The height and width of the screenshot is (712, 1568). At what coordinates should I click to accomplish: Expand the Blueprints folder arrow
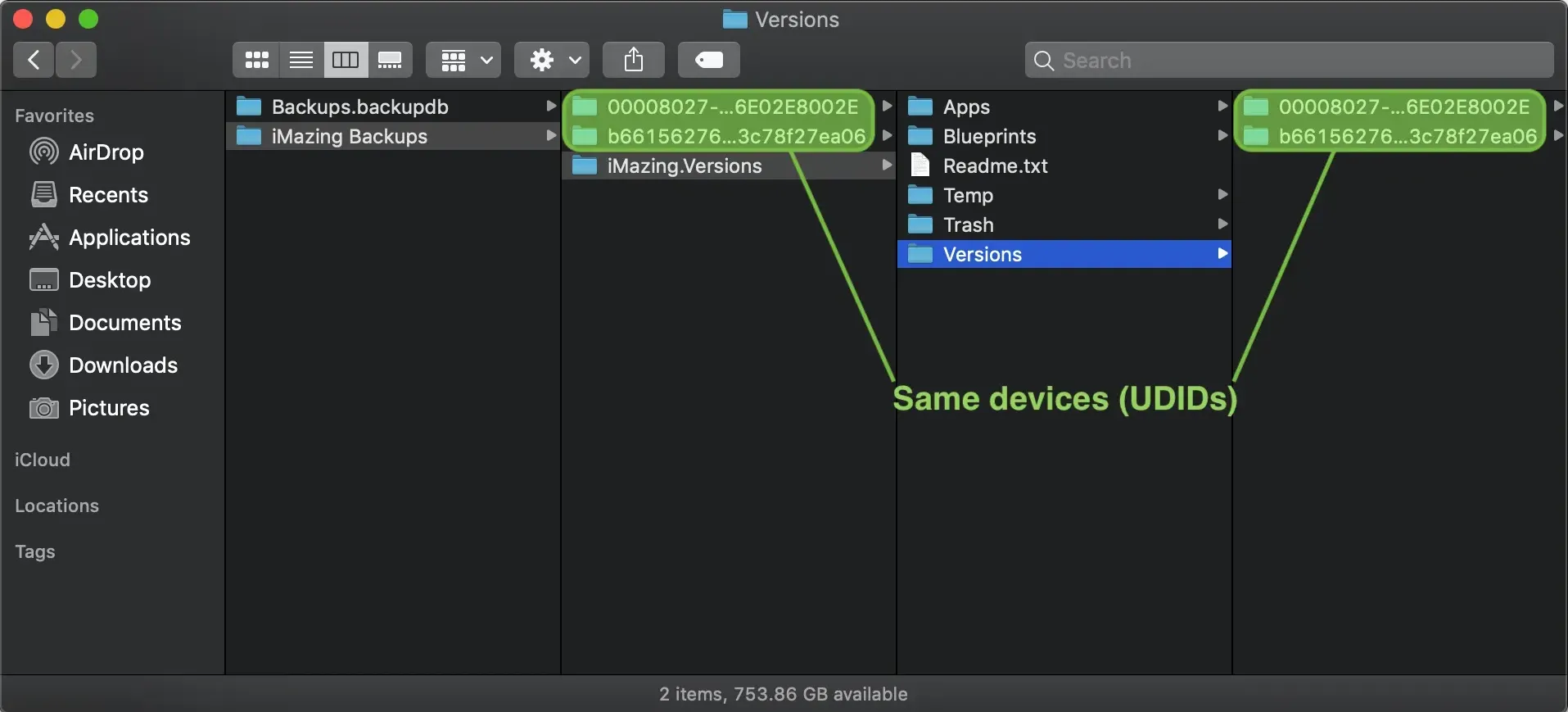[1222, 135]
